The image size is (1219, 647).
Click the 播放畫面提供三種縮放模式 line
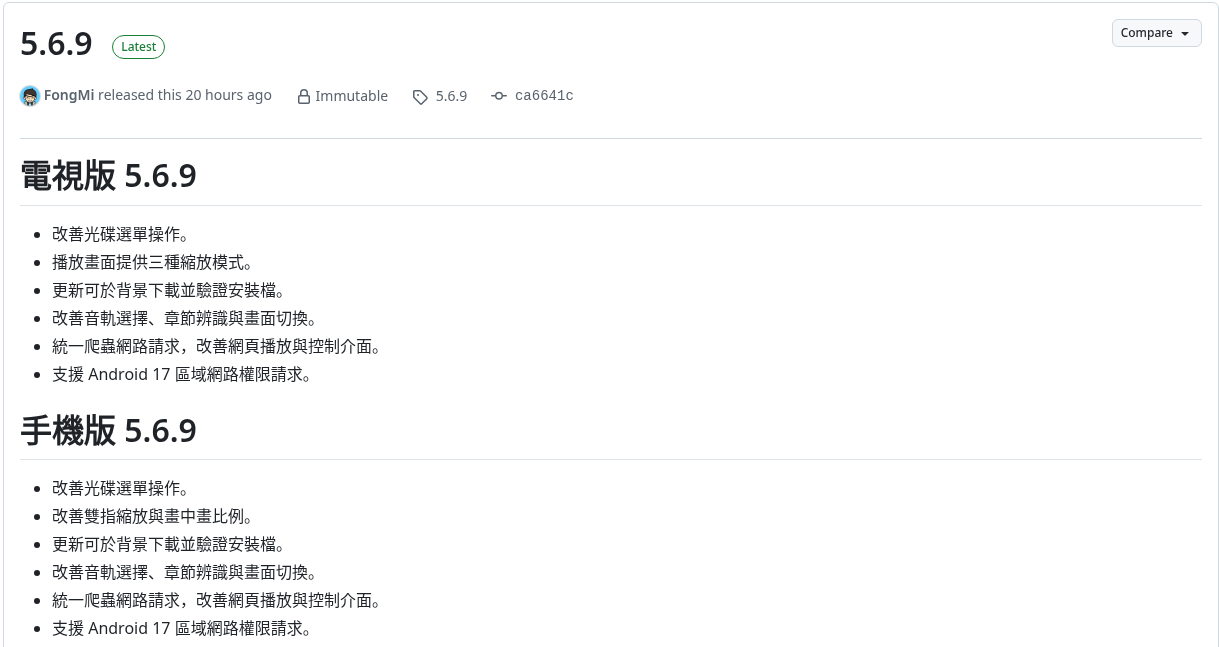(153, 262)
